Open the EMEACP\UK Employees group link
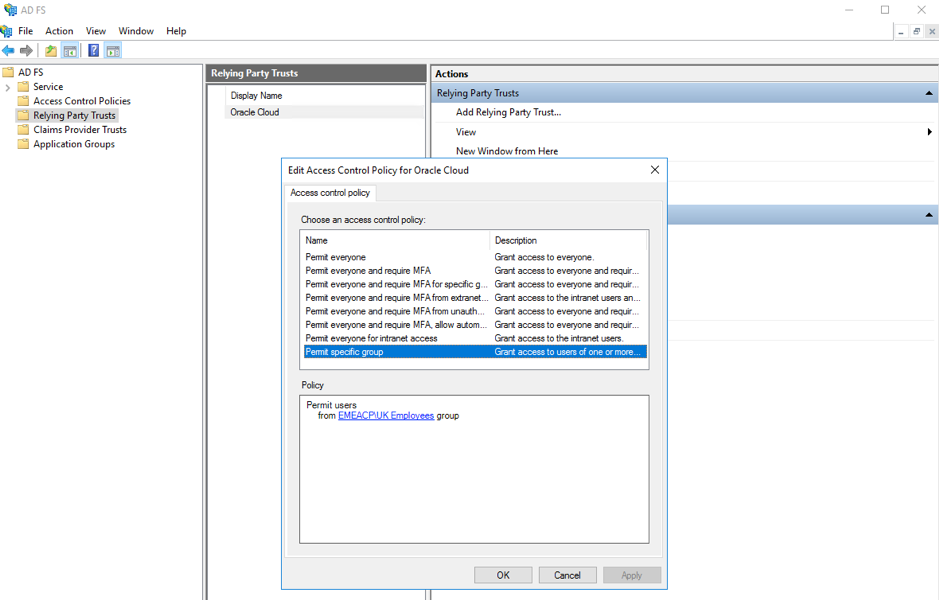 point(386,416)
